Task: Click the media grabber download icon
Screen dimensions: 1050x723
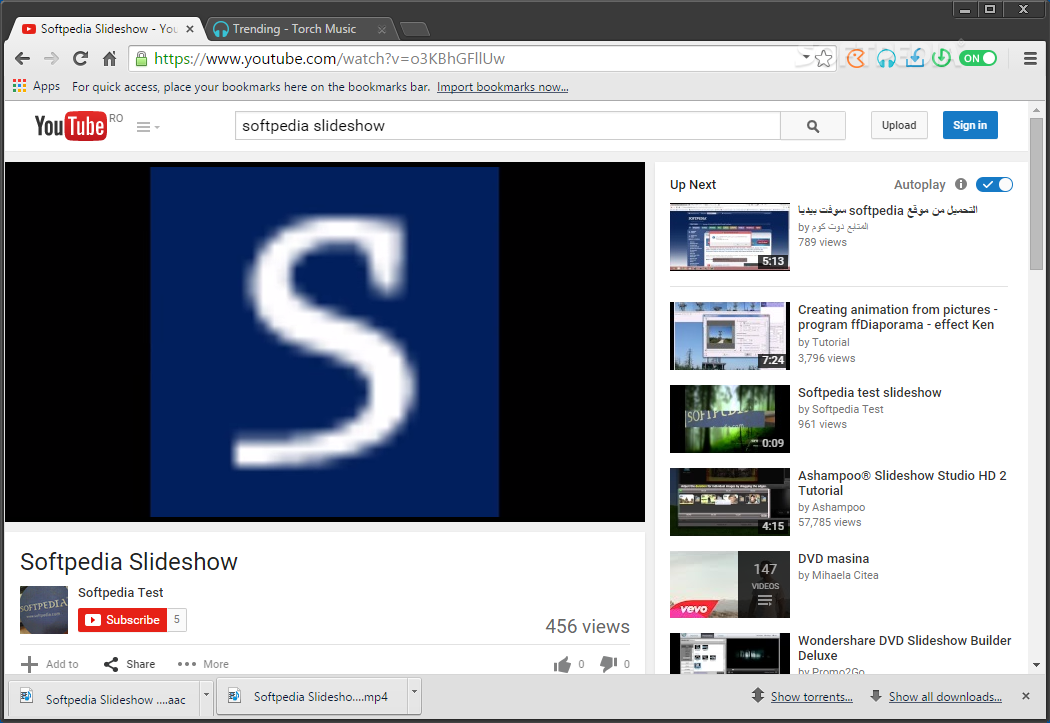Action: (x=915, y=59)
